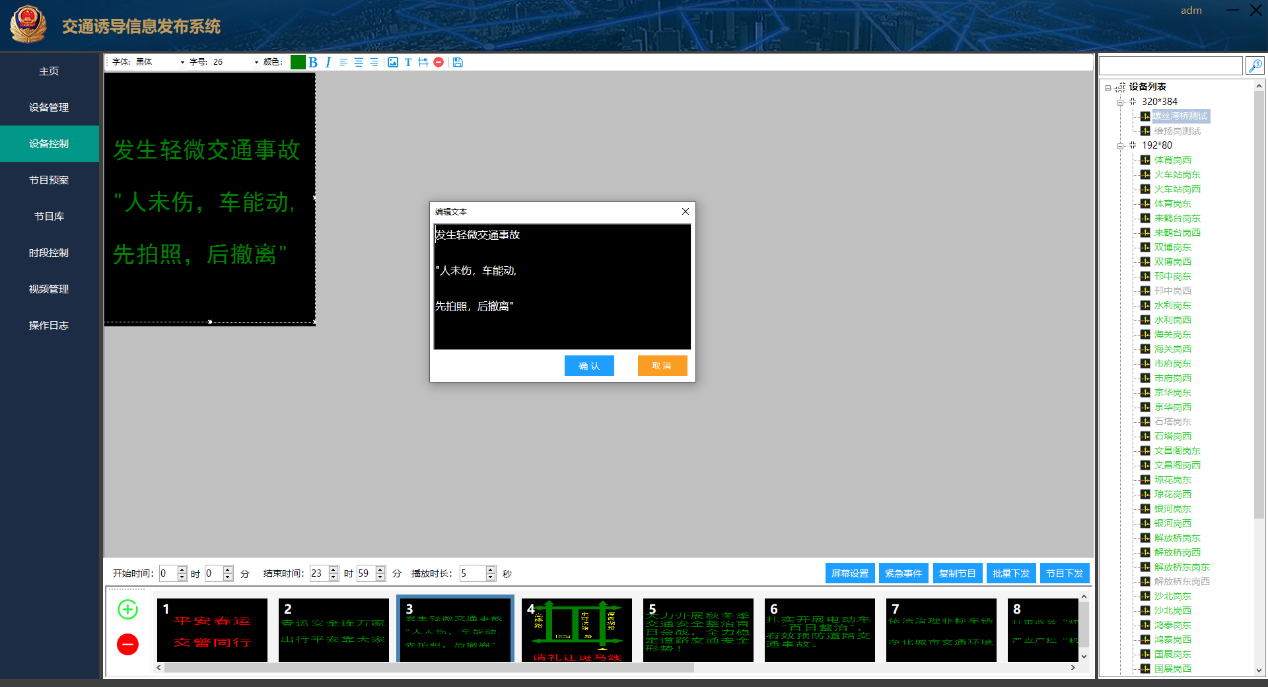
Task: Insert an image using the picture icon
Action: click(393, 62)
